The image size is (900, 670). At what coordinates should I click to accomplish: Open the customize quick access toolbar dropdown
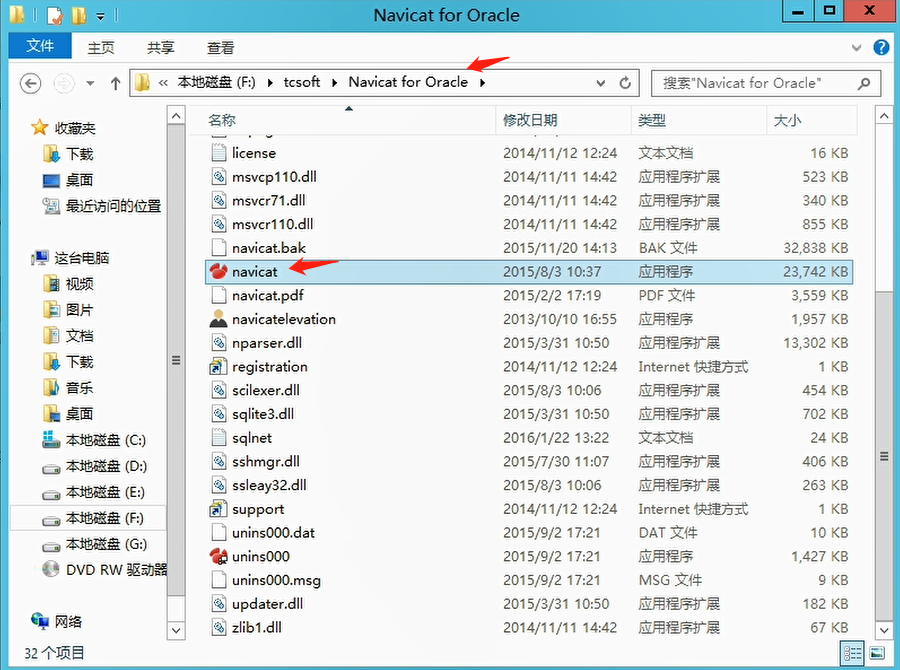[100, 17]
